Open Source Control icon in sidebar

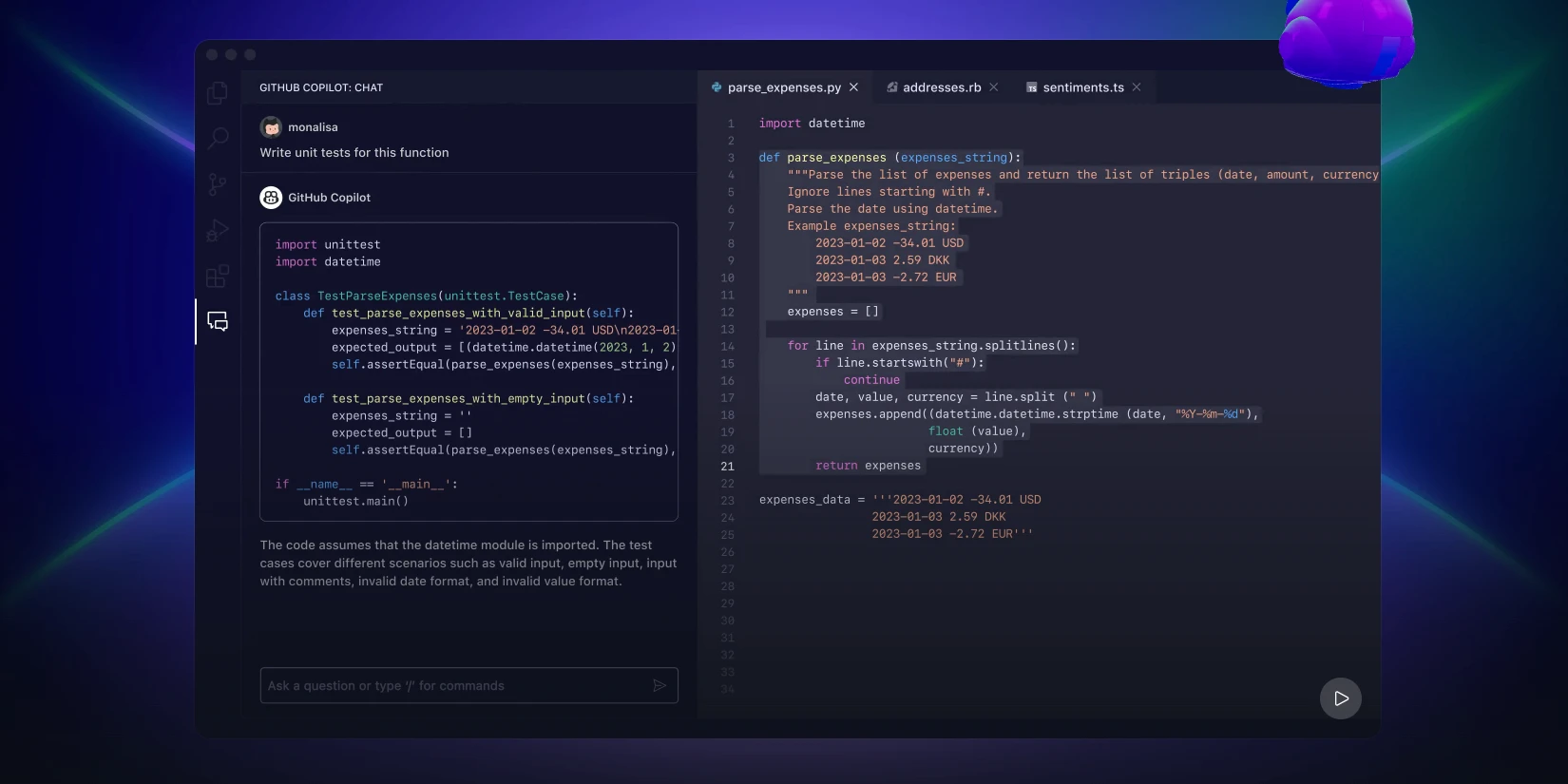[x=218, y=184]
